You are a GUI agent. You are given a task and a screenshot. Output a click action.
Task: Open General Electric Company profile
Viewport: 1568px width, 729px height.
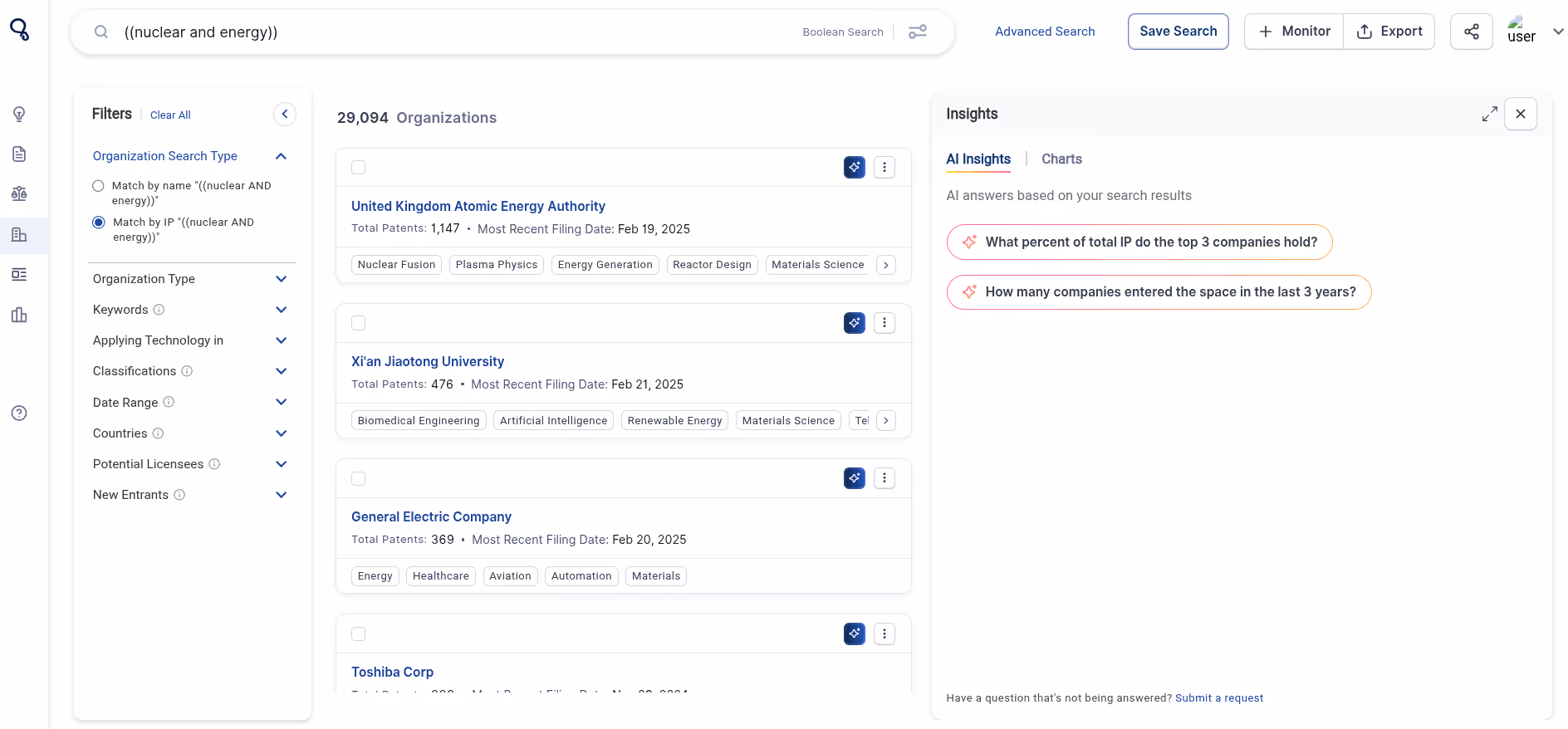[x=431, y=516]
